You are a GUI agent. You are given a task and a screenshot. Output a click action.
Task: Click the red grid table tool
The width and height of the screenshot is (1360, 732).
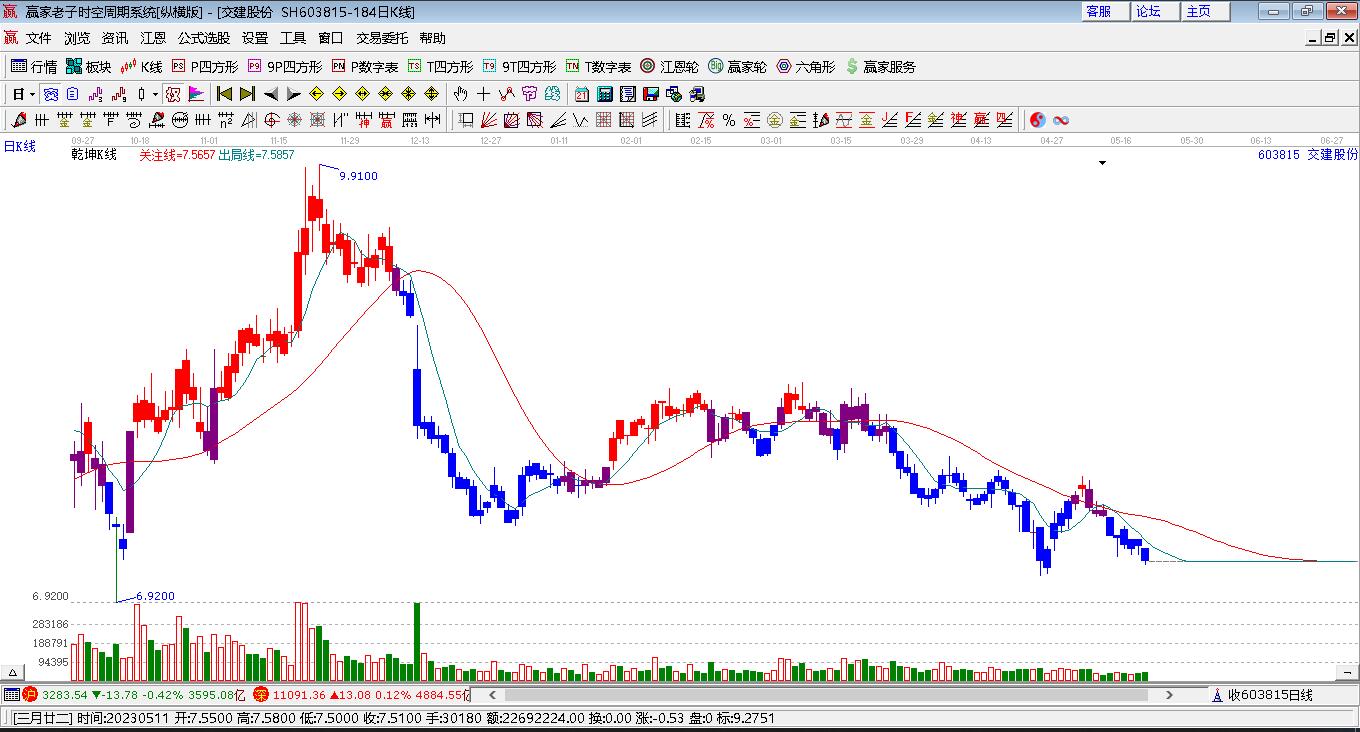coord(603,120)
